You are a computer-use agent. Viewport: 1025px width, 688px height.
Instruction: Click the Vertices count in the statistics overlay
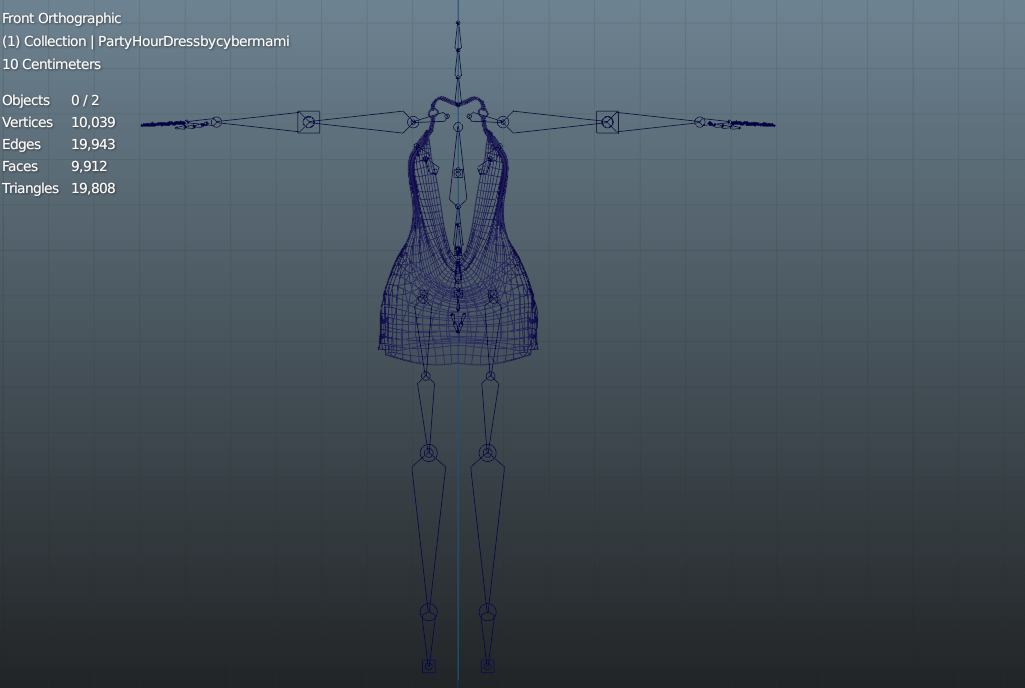[x=93, y=122]
